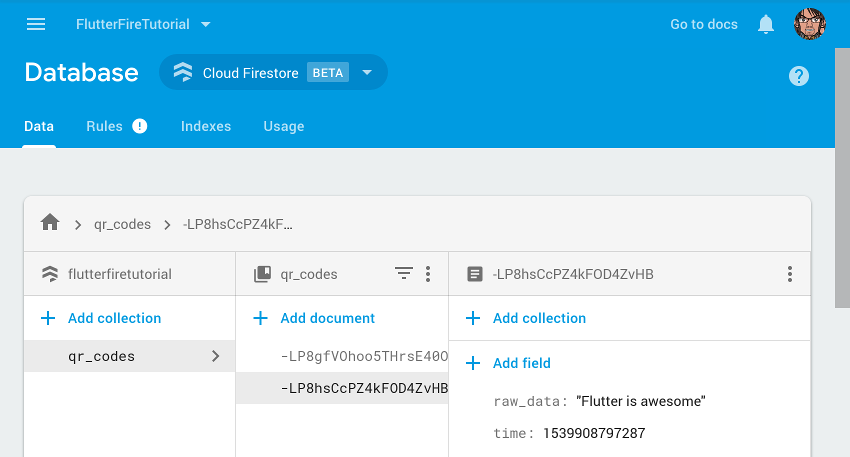Image resolution: width=850 pixels, height=457 pixels.
Task: Open the filter icon for qr_codes
Action: (x=403, y=273)
